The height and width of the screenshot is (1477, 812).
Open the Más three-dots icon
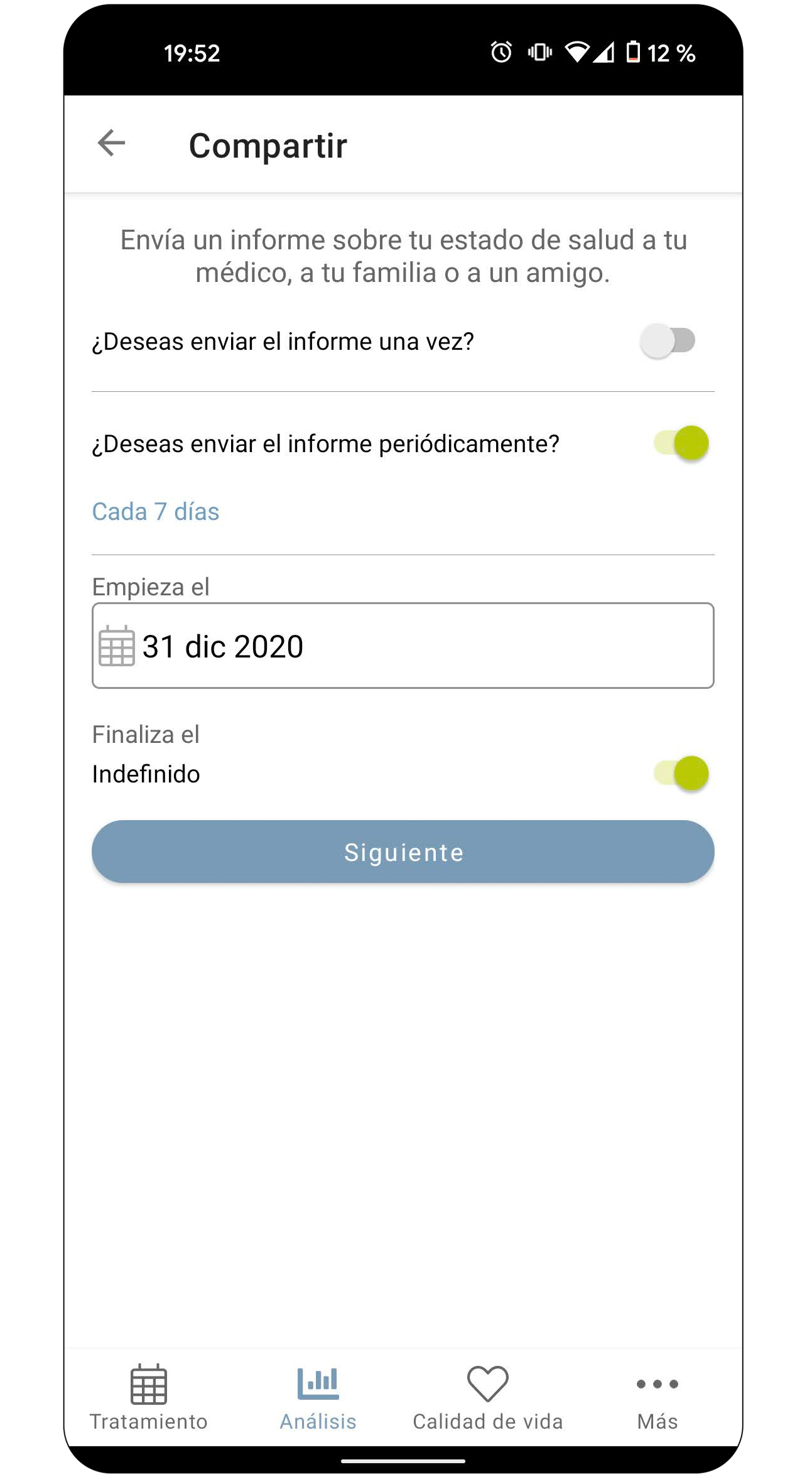658,1384
